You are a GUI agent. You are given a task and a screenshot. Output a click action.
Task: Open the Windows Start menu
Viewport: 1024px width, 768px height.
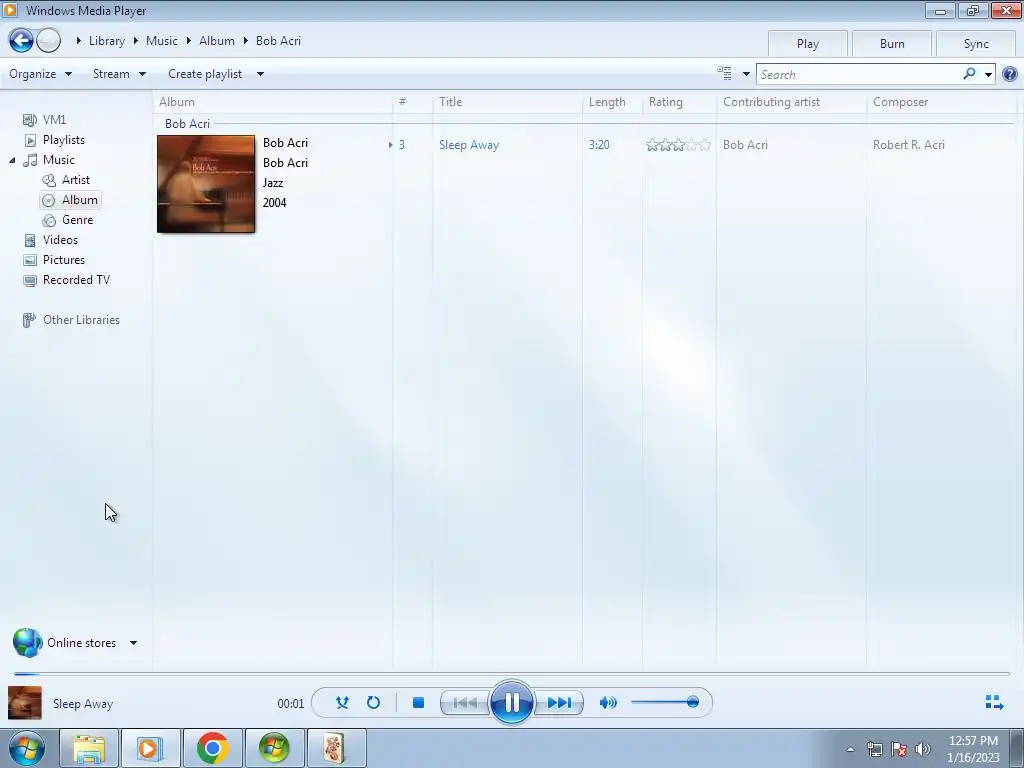(26, 748)
